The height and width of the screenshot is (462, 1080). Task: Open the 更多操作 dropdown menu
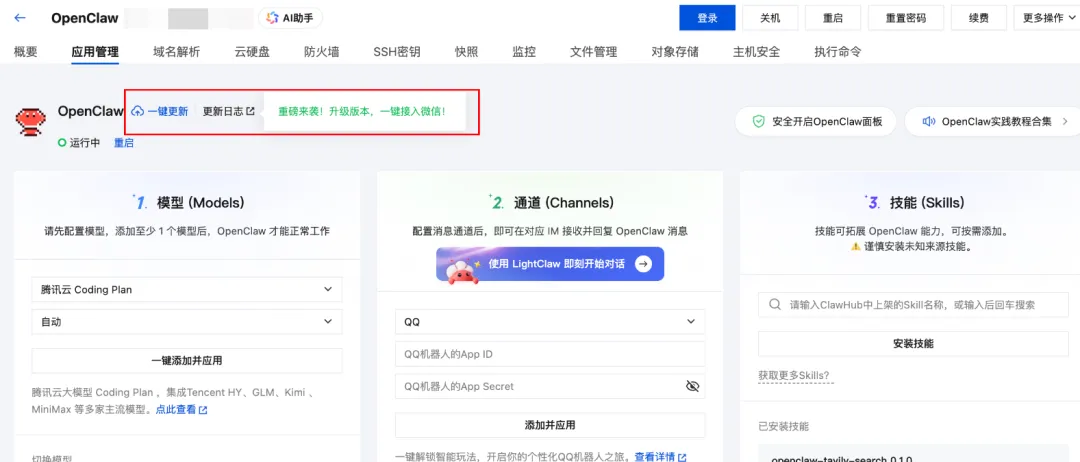[x=1047, y=18]
